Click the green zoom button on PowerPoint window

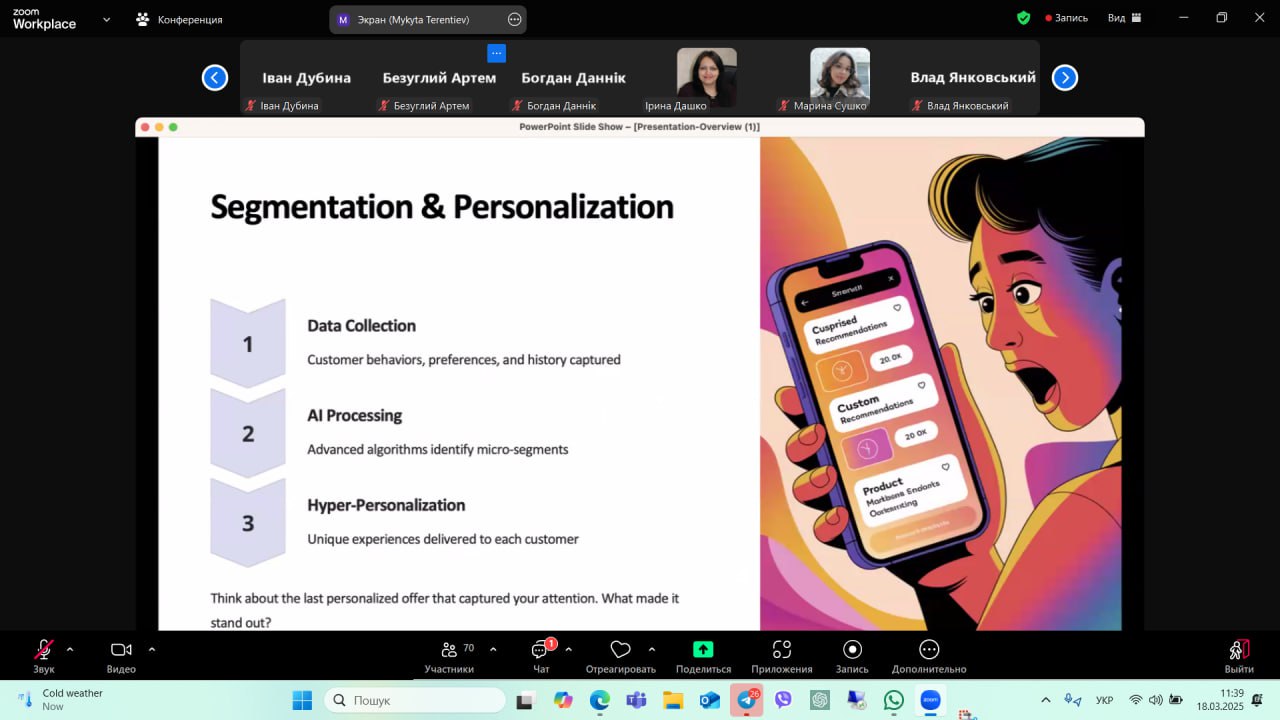[x=173, y=127]
